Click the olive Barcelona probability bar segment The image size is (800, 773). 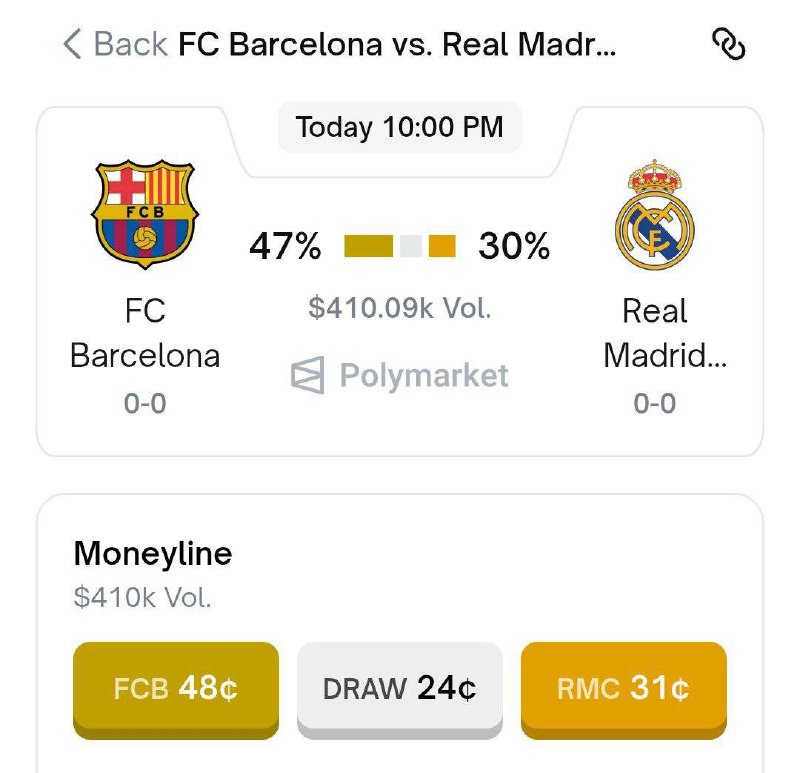pos(369,246)
